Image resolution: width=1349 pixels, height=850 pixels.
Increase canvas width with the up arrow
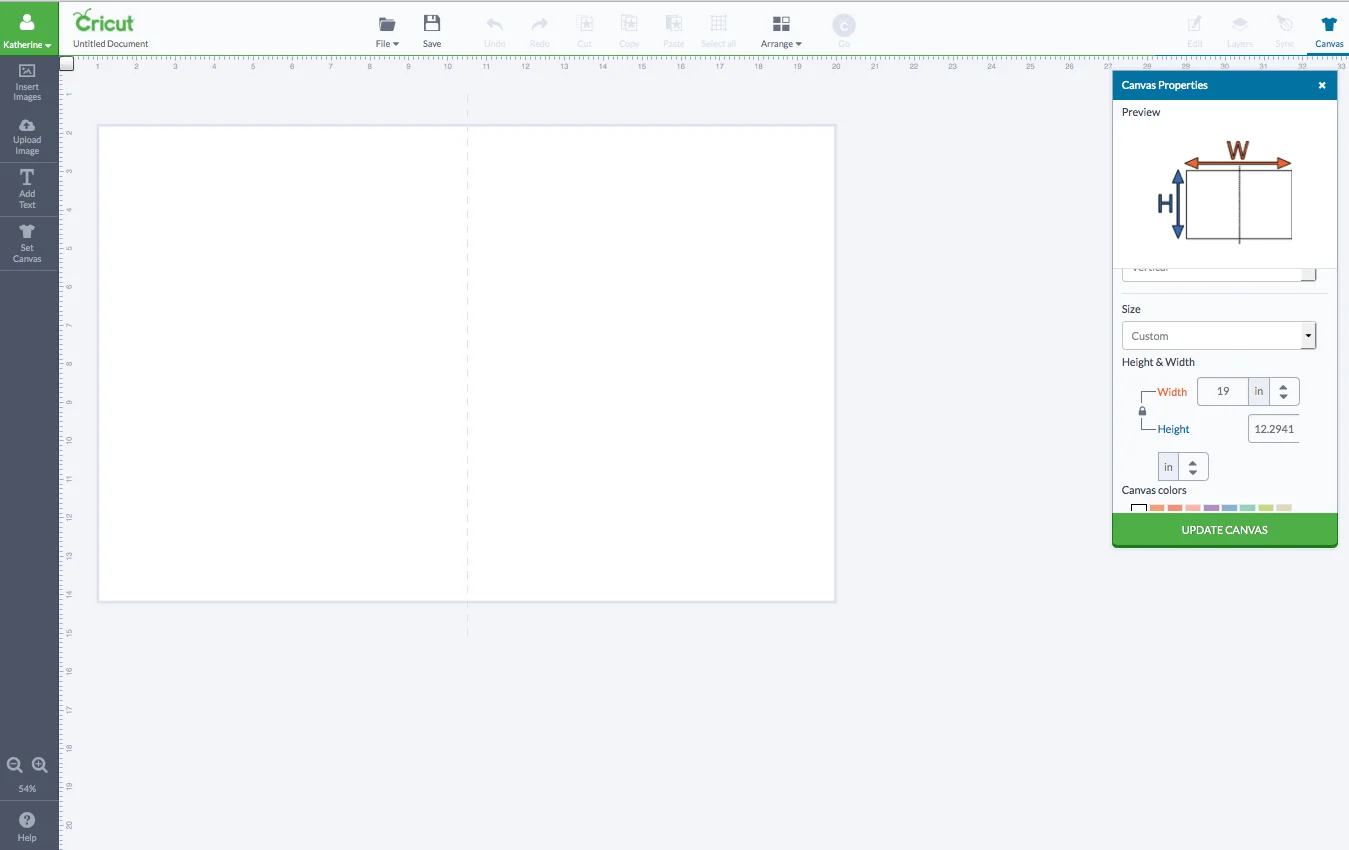(x=1284, y=386)
